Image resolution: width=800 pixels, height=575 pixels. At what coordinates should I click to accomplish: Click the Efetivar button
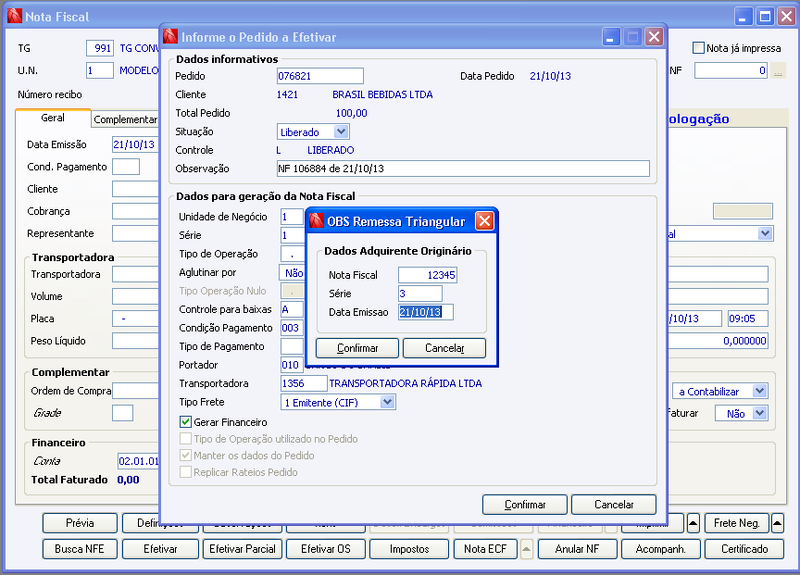click(161, 549)
